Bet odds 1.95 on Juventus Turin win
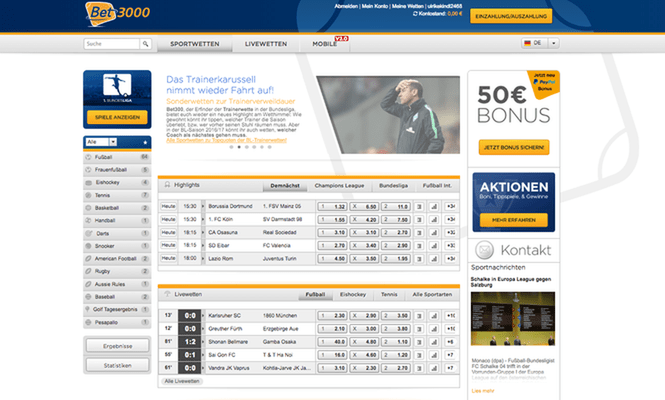 [396, 259]
